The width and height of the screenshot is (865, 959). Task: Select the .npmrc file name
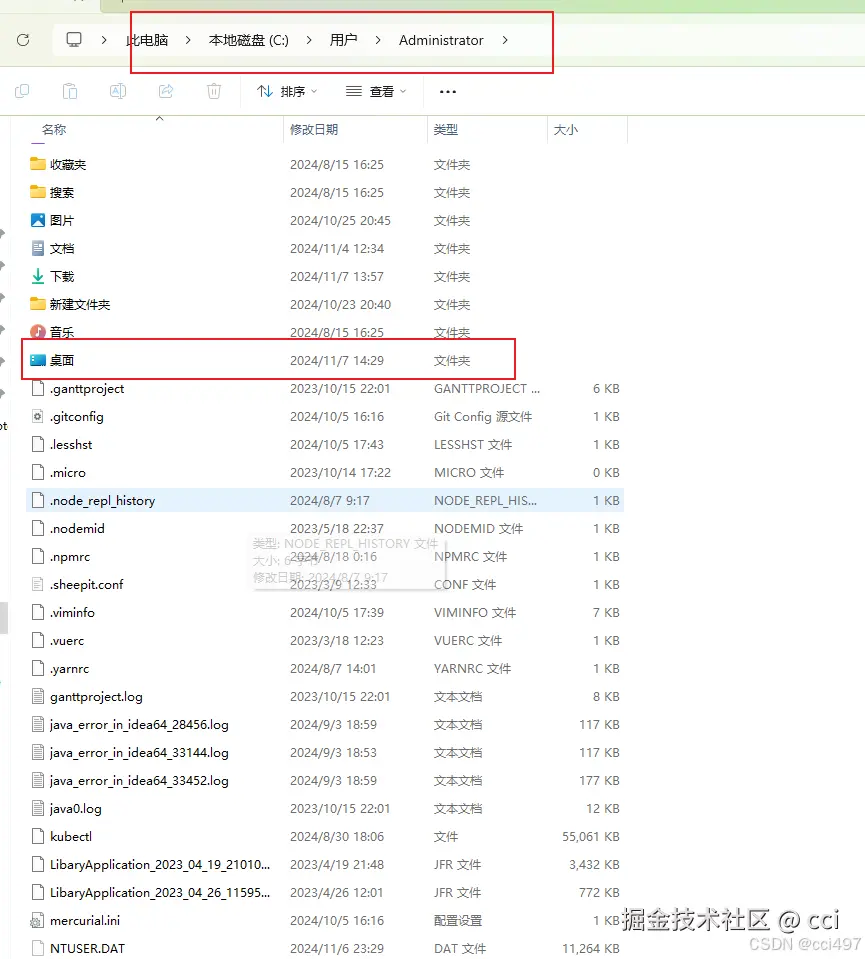click(70, 557)
